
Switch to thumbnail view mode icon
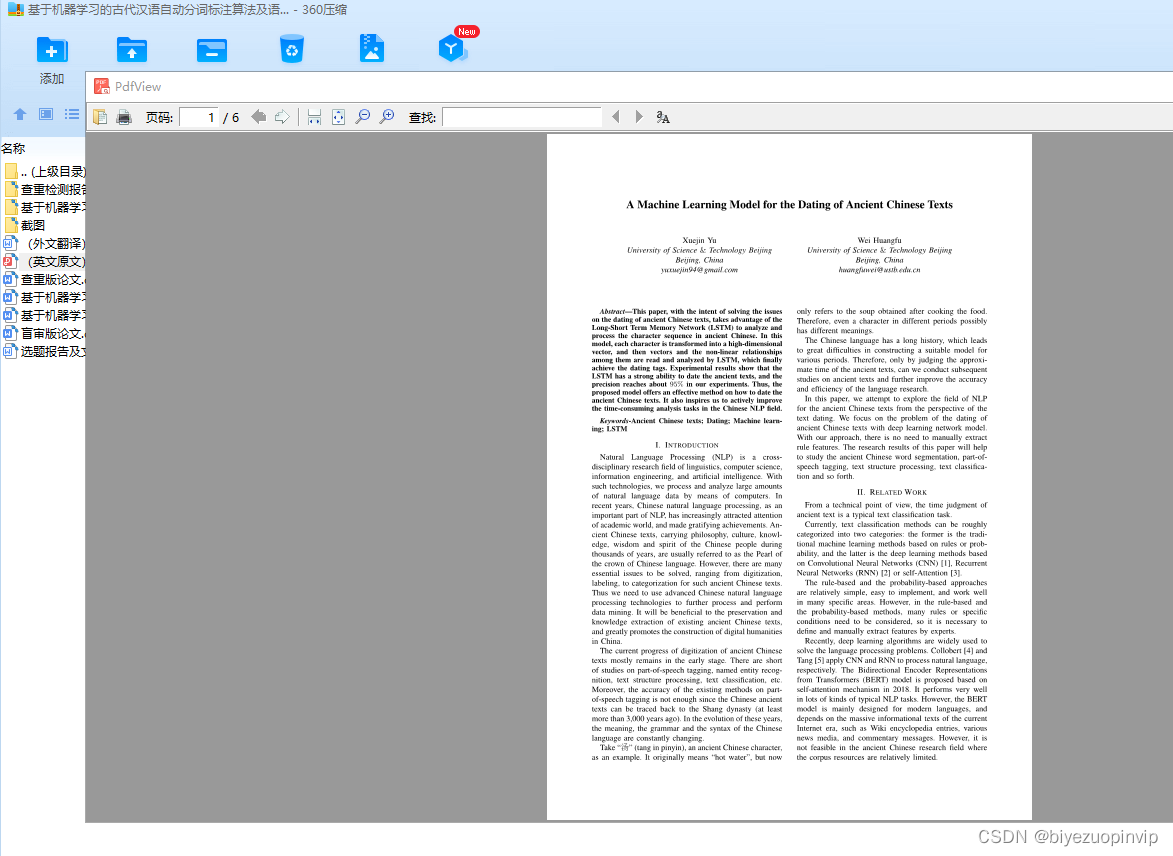[x=46, y=114]
